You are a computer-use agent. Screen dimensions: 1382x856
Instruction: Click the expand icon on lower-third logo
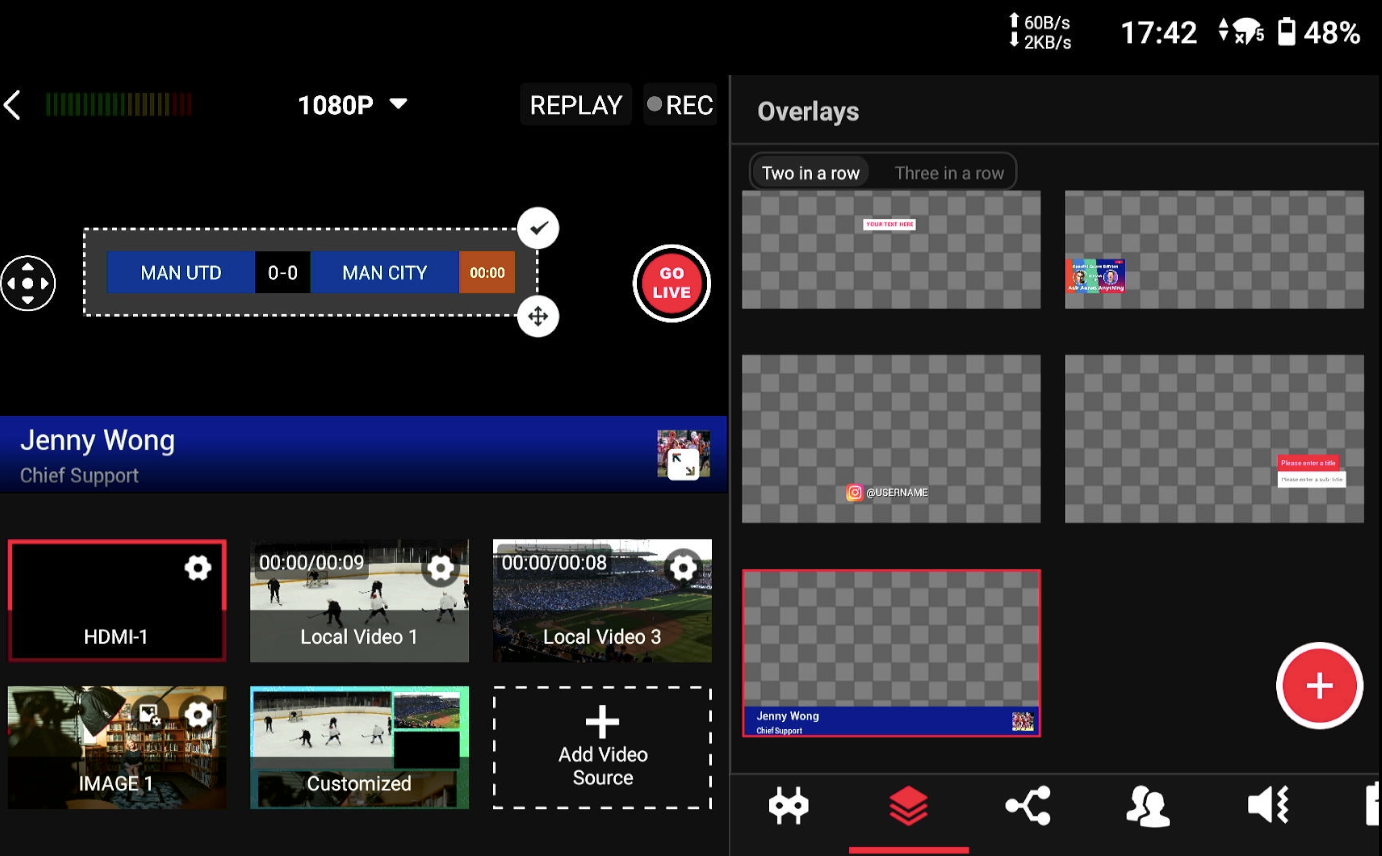[684, 464]
